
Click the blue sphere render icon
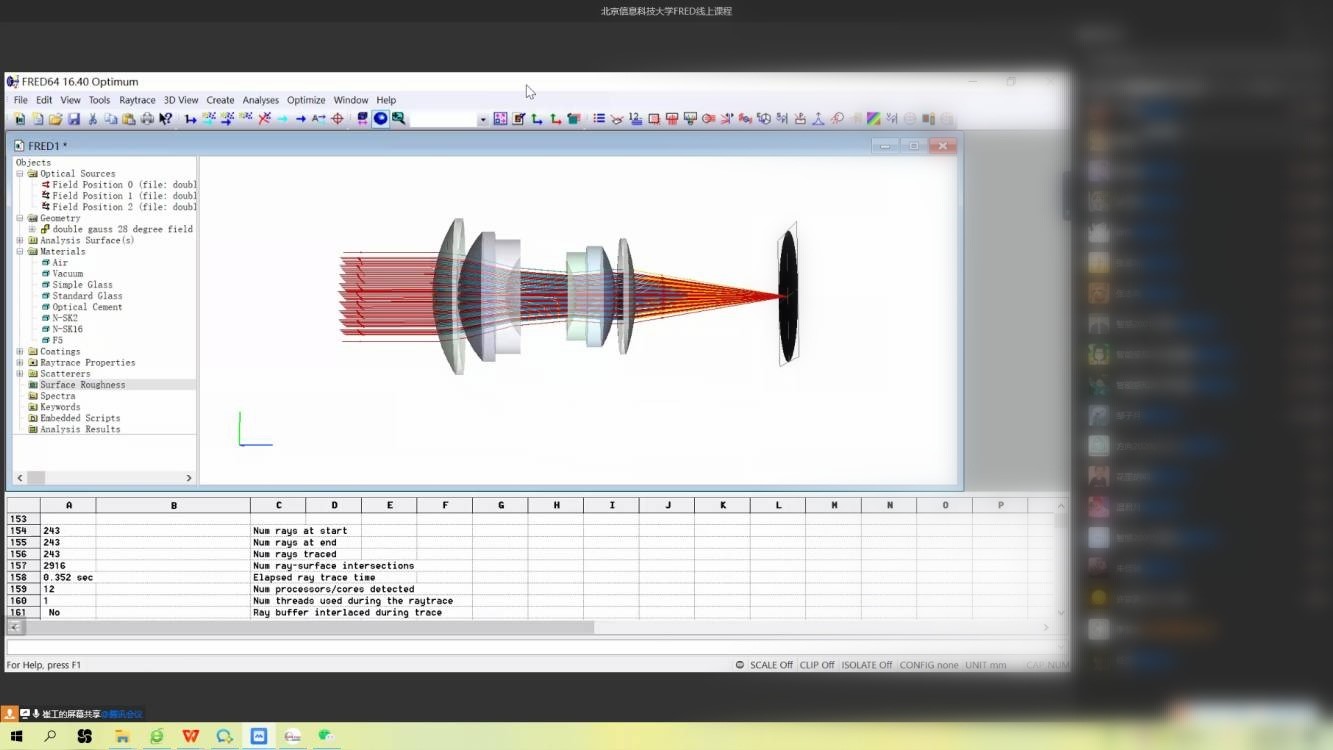[381, 119]
